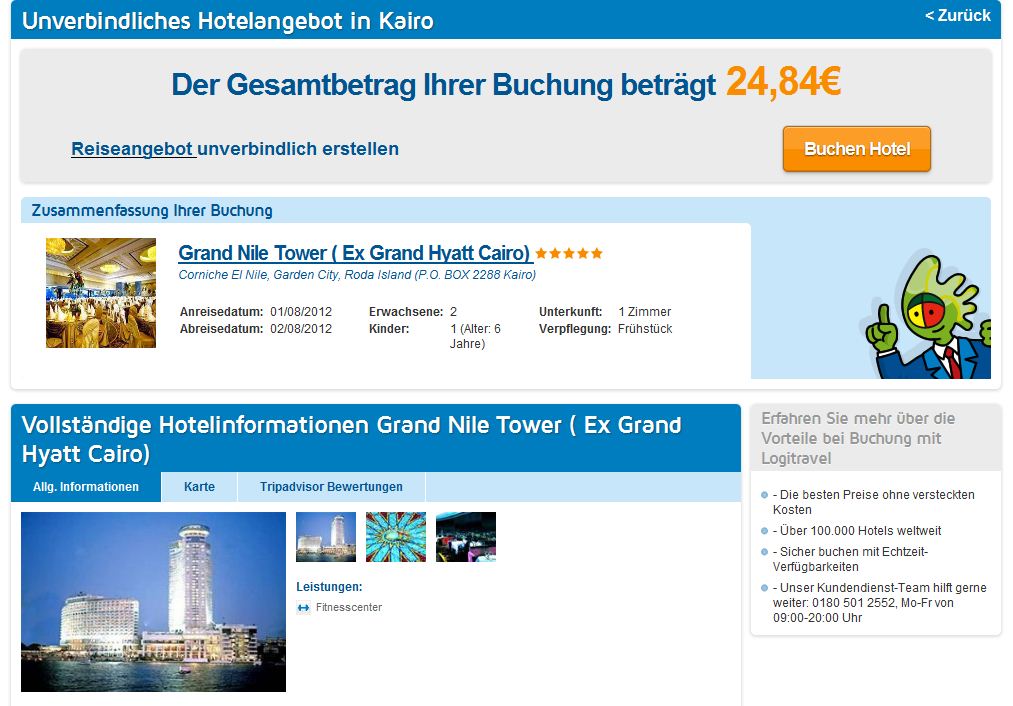Click the departure date 02/08/2012

301,329
